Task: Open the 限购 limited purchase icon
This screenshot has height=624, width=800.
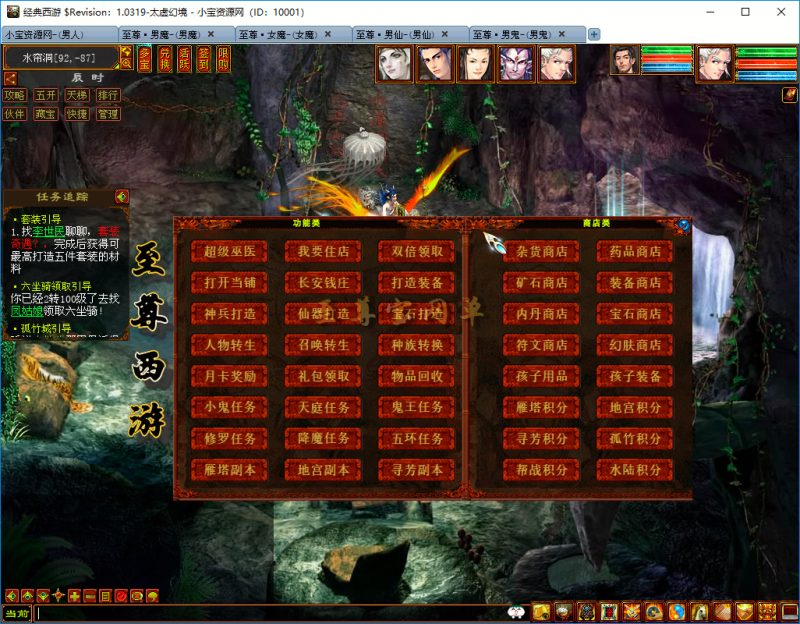Action: coord(223,59)
